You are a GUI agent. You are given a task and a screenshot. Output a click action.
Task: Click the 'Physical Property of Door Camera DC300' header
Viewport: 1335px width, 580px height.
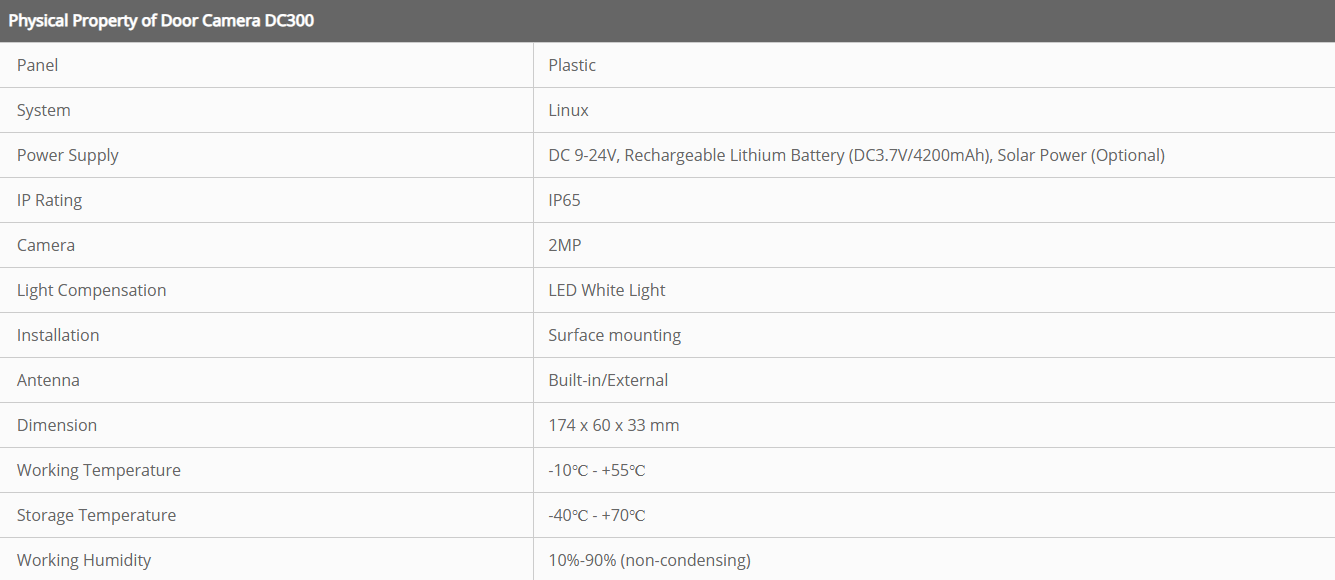click(161, 20)
